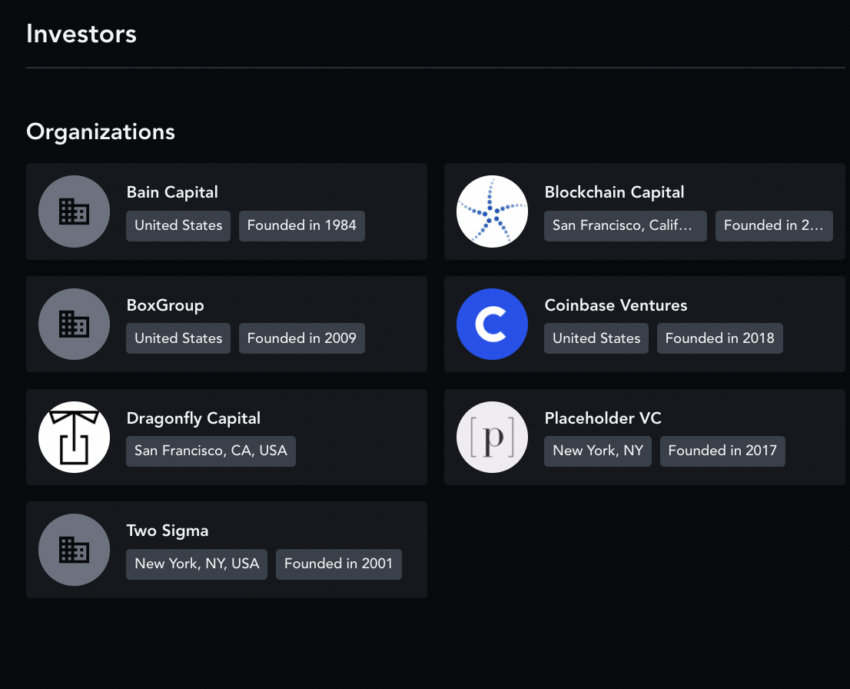Click Bain Capital's Founded in 1984 tag
This screenshot has height=689, width=850.
[x=302, y=226]
